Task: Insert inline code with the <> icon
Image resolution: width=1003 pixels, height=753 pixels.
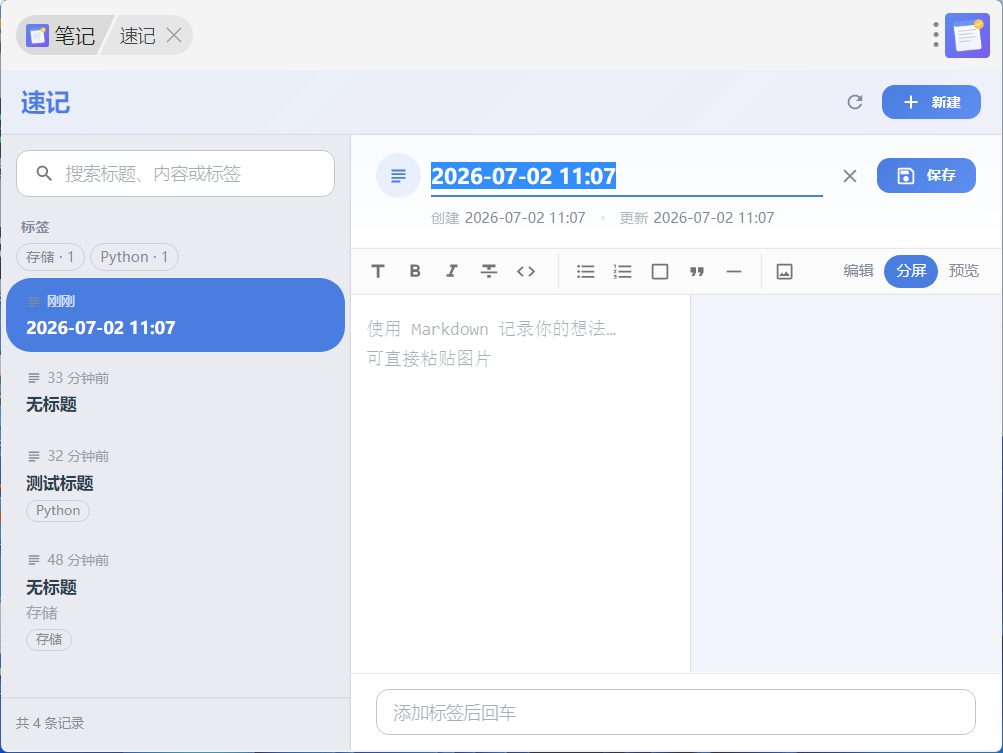Action: coord(526,271)
